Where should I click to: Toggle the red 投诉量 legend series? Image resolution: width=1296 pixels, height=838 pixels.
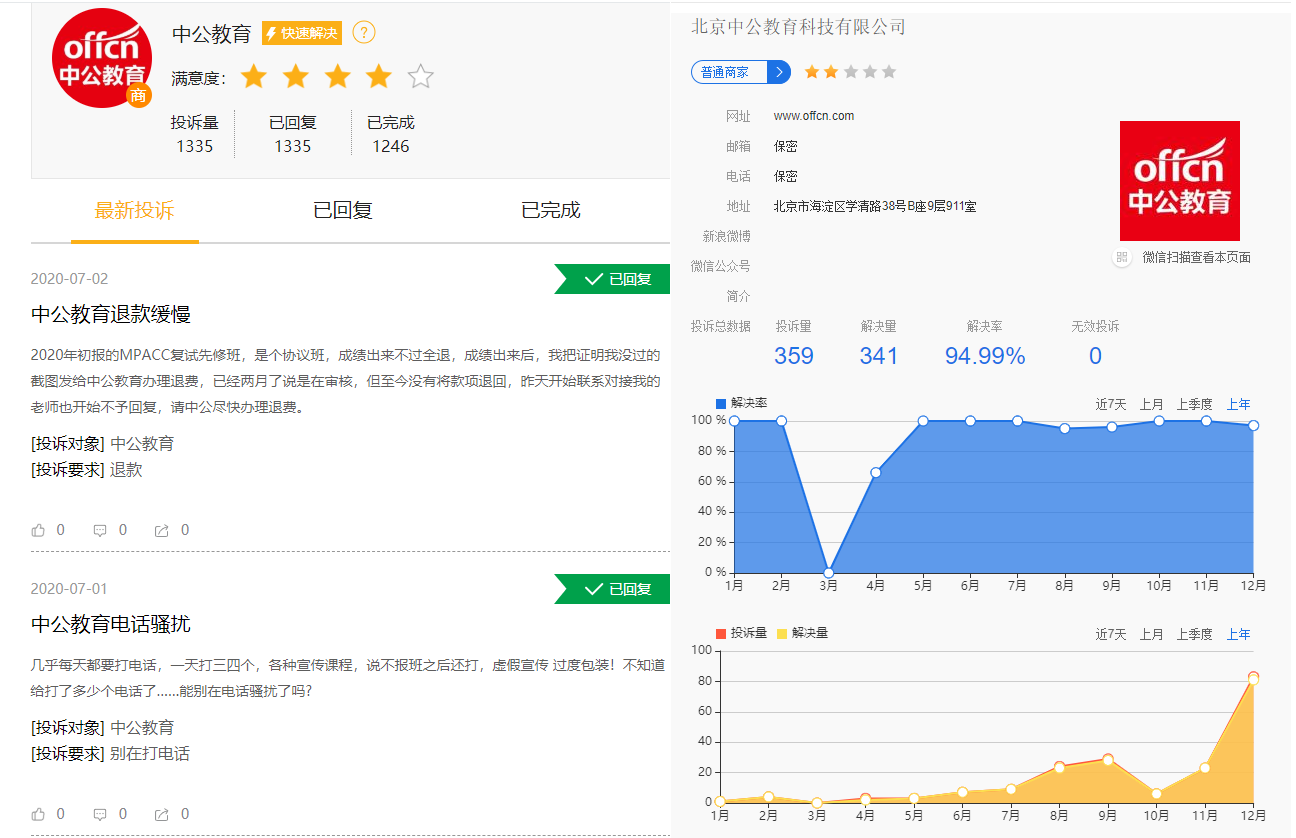pos(741,633)
